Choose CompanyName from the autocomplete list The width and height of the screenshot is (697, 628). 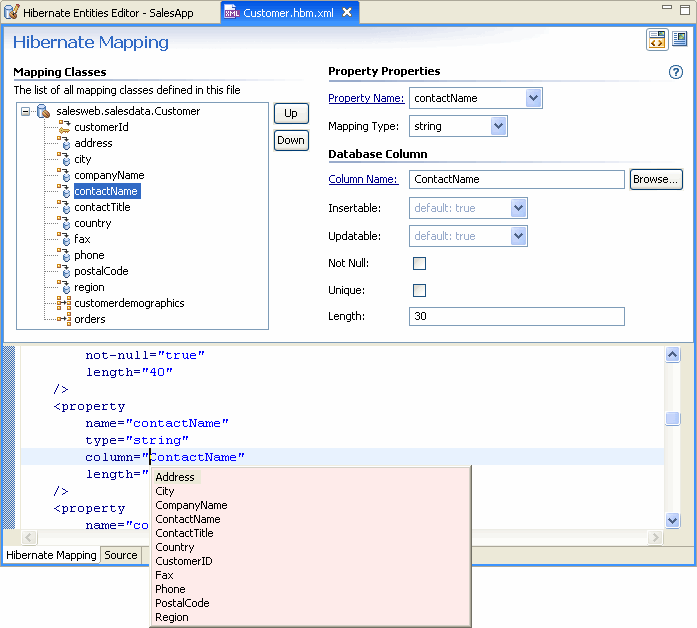click(191, 505)
